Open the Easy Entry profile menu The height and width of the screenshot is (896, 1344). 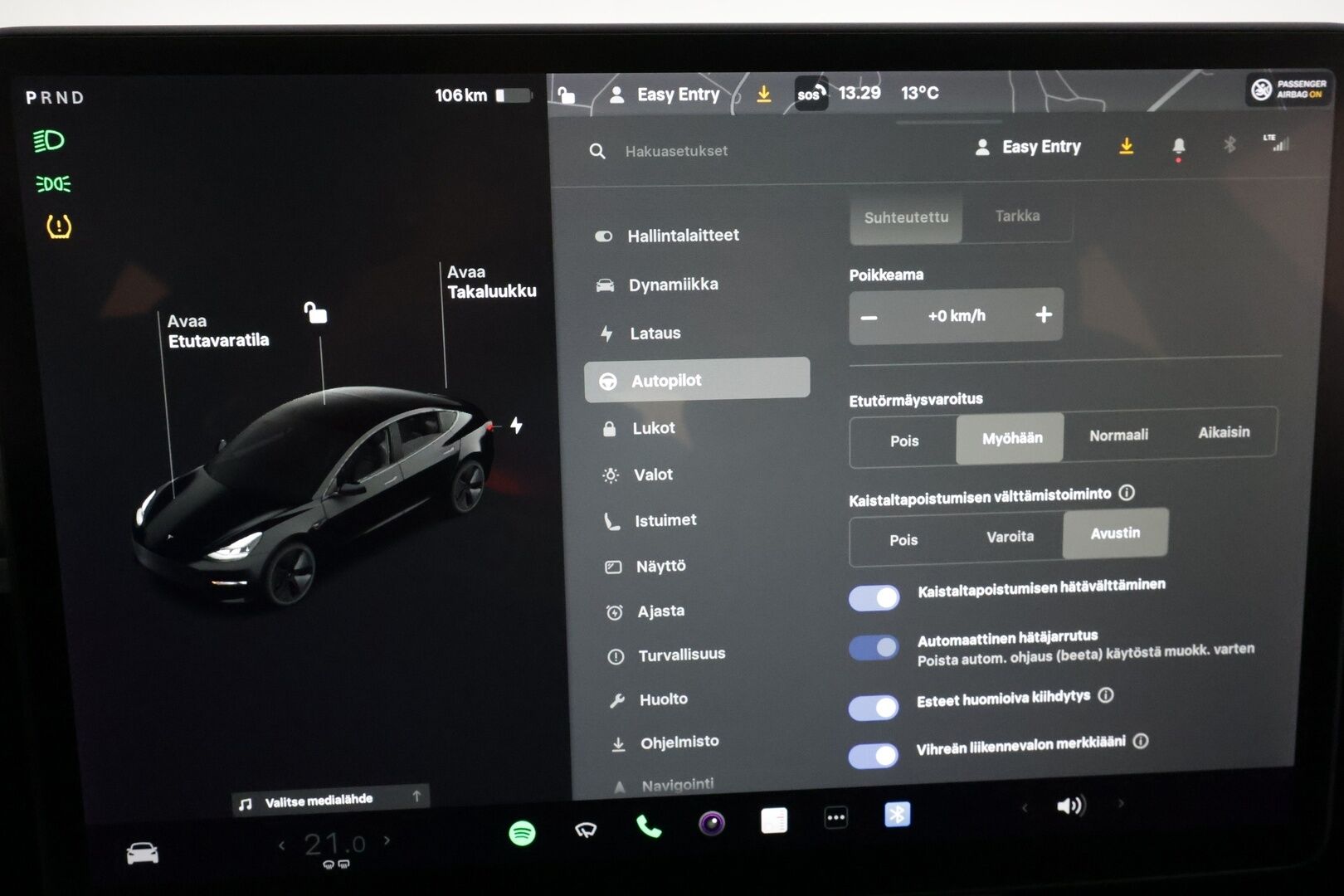click(x=1029, y=148)
